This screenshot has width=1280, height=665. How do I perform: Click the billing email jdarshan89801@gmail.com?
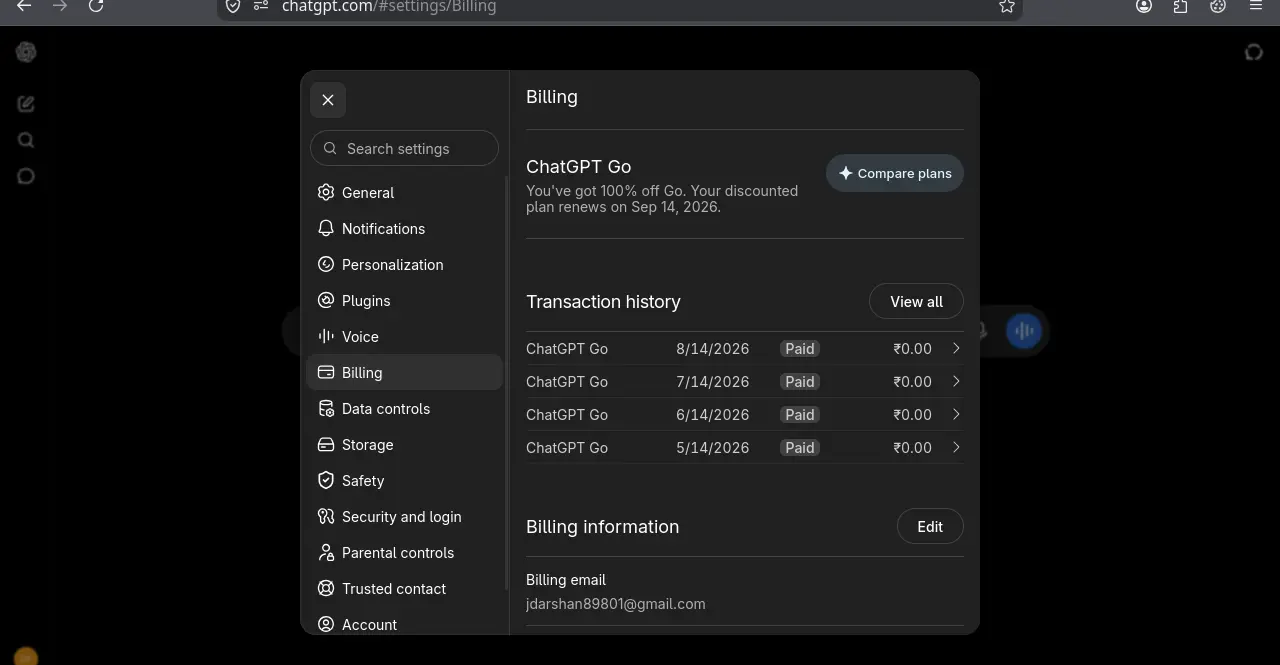coord(616,604)
